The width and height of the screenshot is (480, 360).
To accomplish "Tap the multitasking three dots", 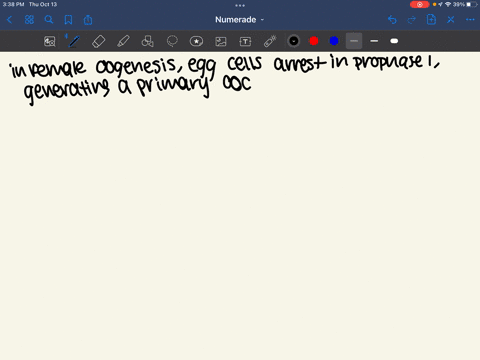I will point(240,5).
